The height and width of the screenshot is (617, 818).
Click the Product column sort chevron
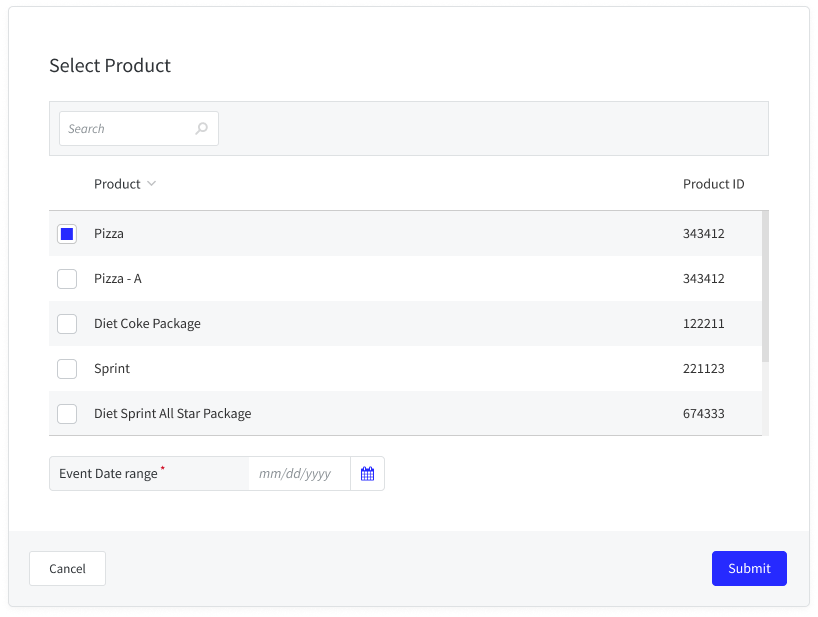[152, 184]
